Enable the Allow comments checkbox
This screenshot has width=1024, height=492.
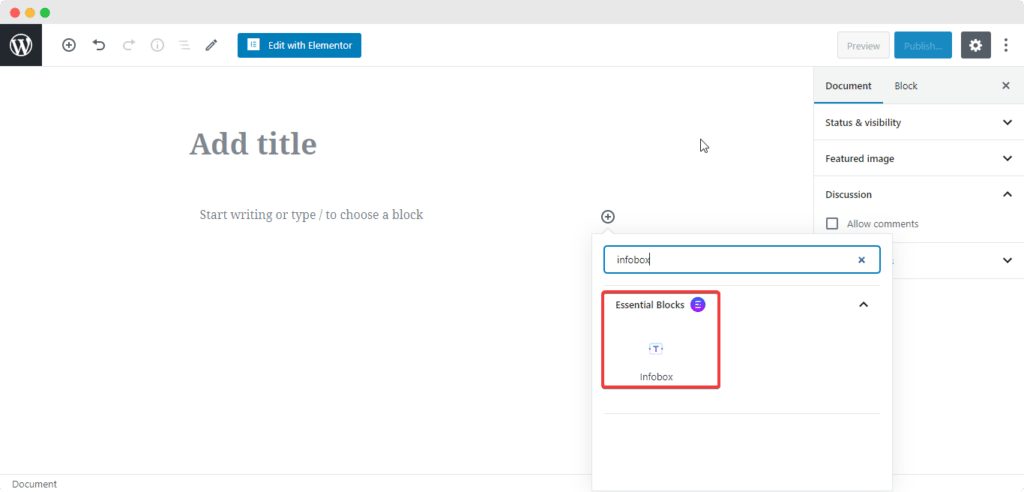[x=832, y=224]
